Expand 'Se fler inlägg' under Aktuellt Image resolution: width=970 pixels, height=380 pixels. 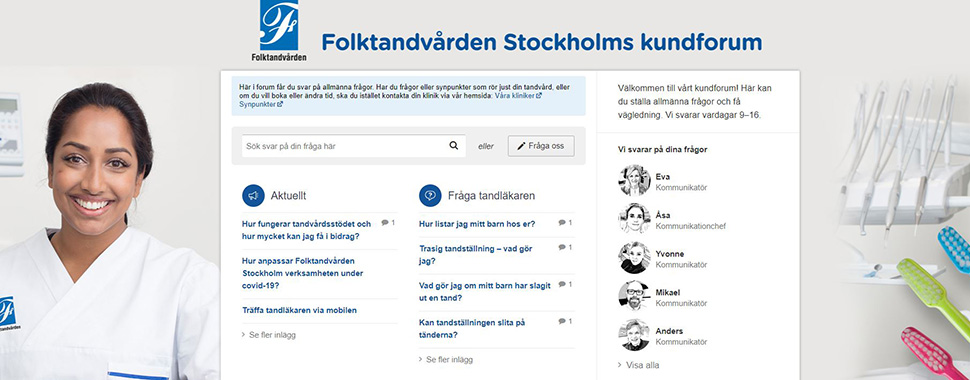click(269, 335)
